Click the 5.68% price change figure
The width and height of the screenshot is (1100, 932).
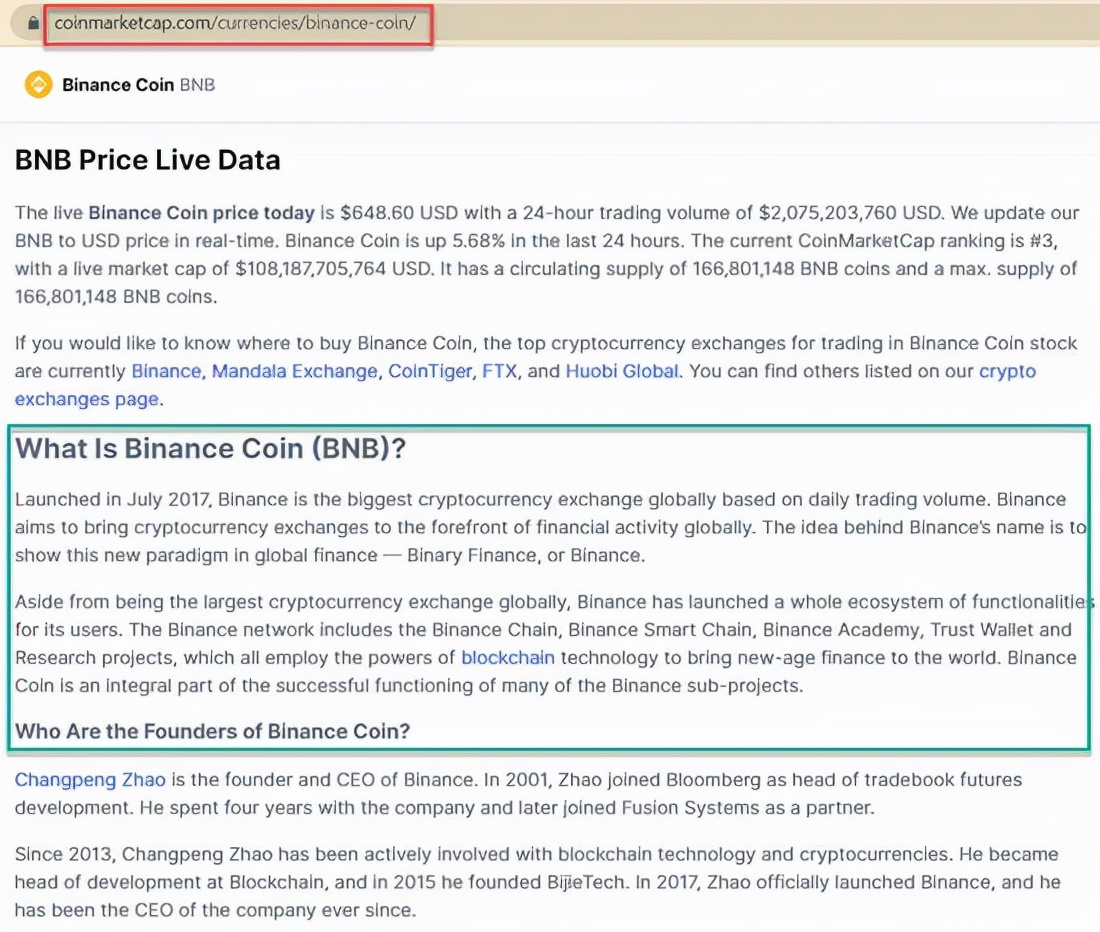(x=478, y=241)
